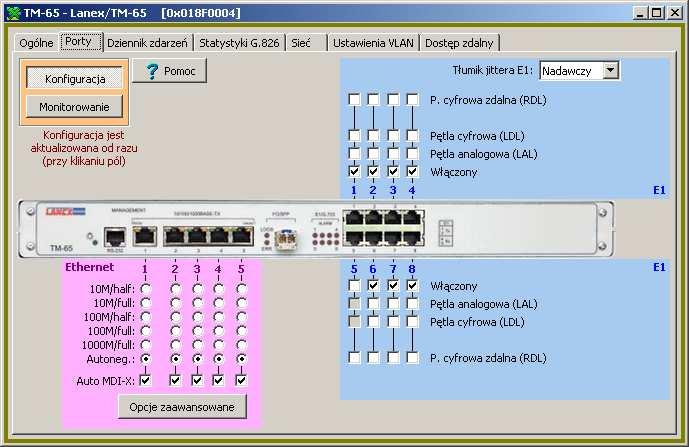Uncheck Włączony for E1 port 8
Image resolution: width=689 pixels, height=447 pixels.
[412, 286]
